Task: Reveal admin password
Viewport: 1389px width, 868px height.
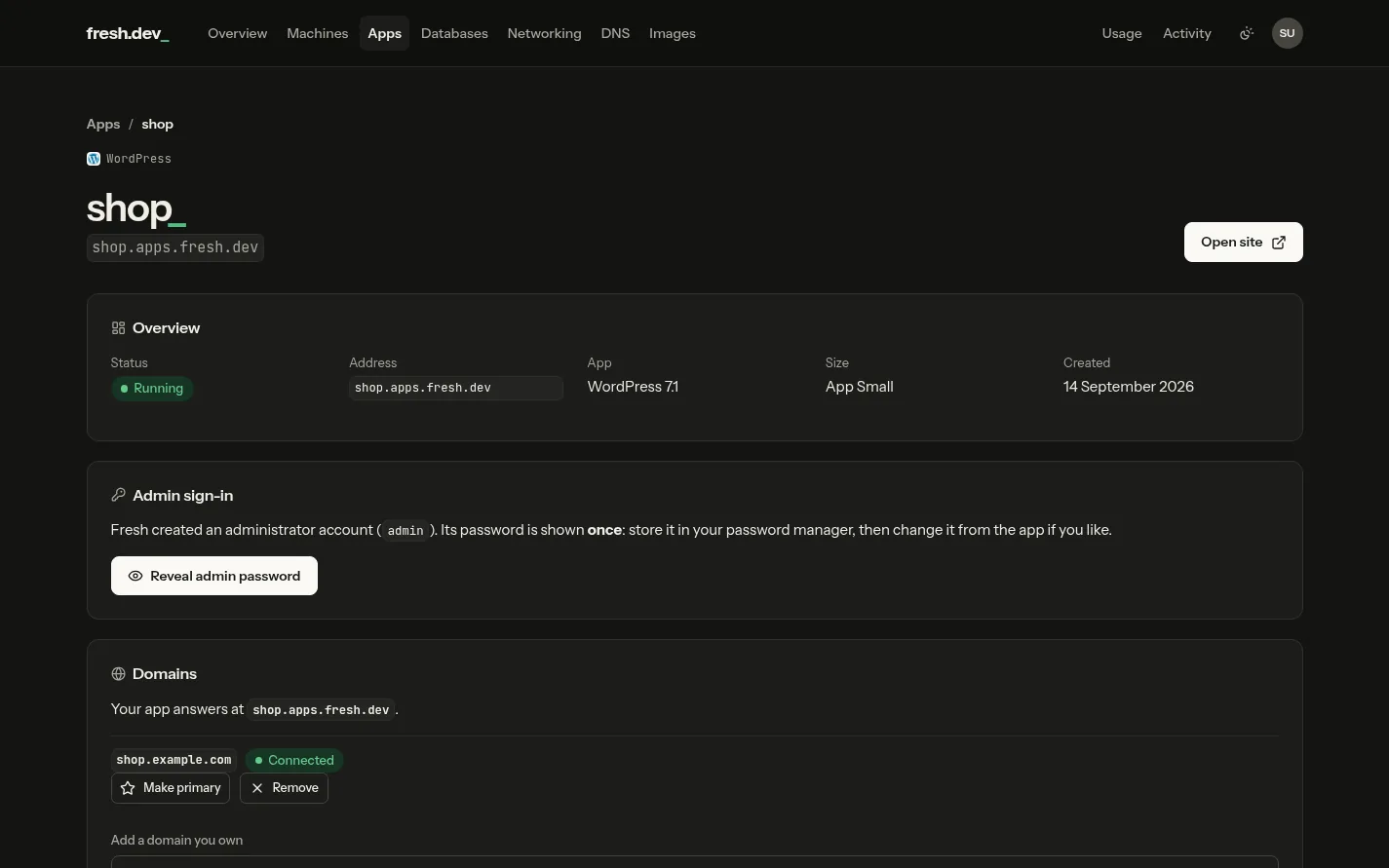Action: point(214,576)
